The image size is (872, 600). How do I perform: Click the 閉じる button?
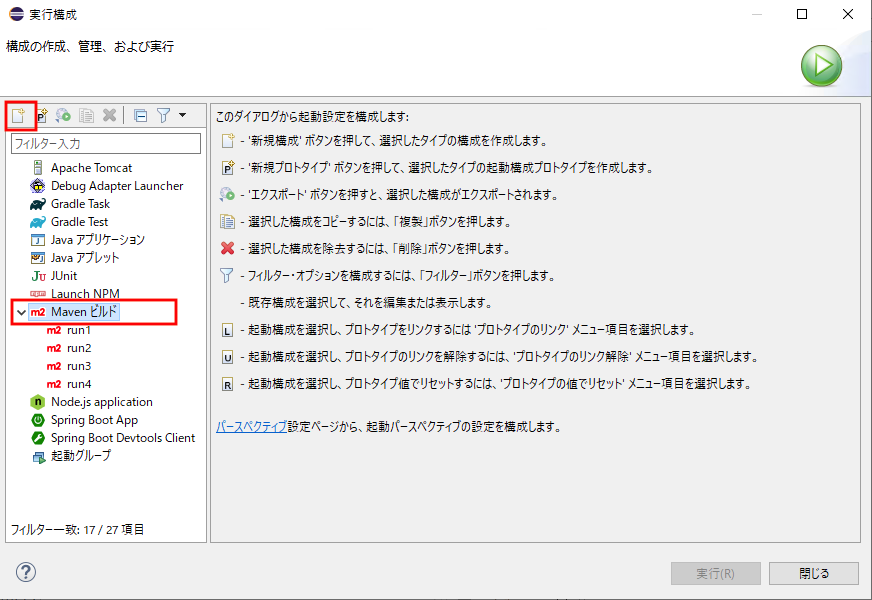pyautogui.click(x=813, y=573)
